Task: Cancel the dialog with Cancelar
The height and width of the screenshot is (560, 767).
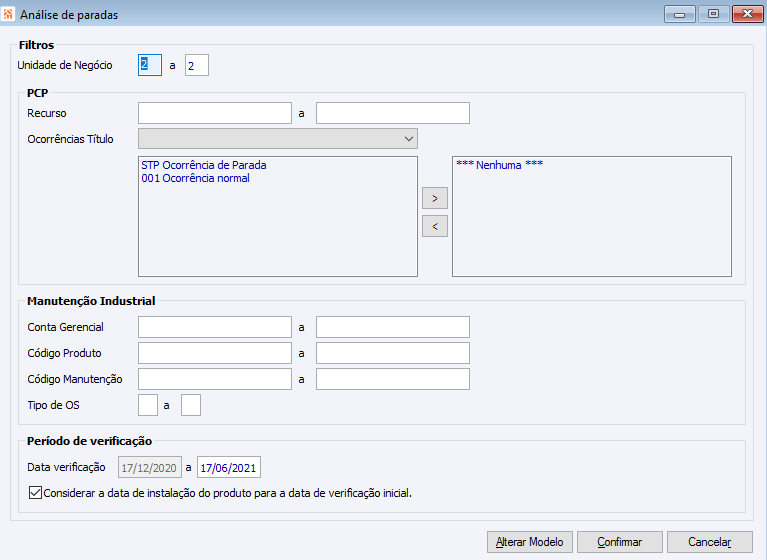Action: [x=710, y=542]
